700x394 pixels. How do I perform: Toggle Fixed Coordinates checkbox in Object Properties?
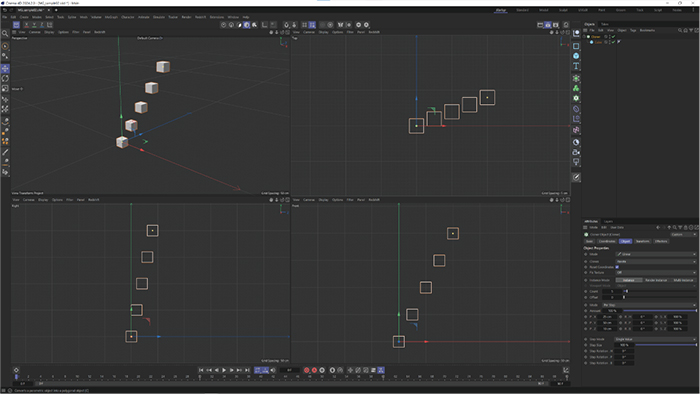click(x=617, y=267)
